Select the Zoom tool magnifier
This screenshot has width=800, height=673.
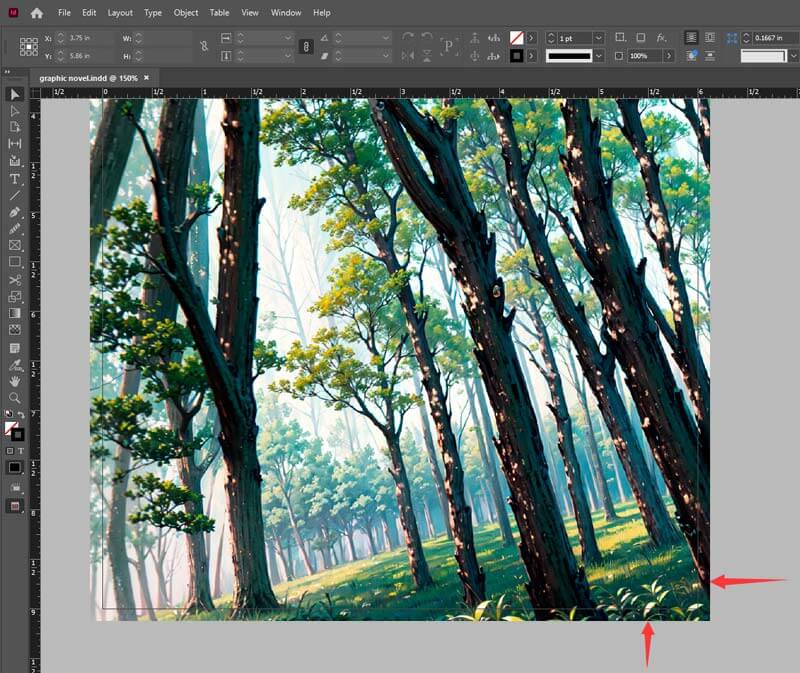tap(15, 398)
